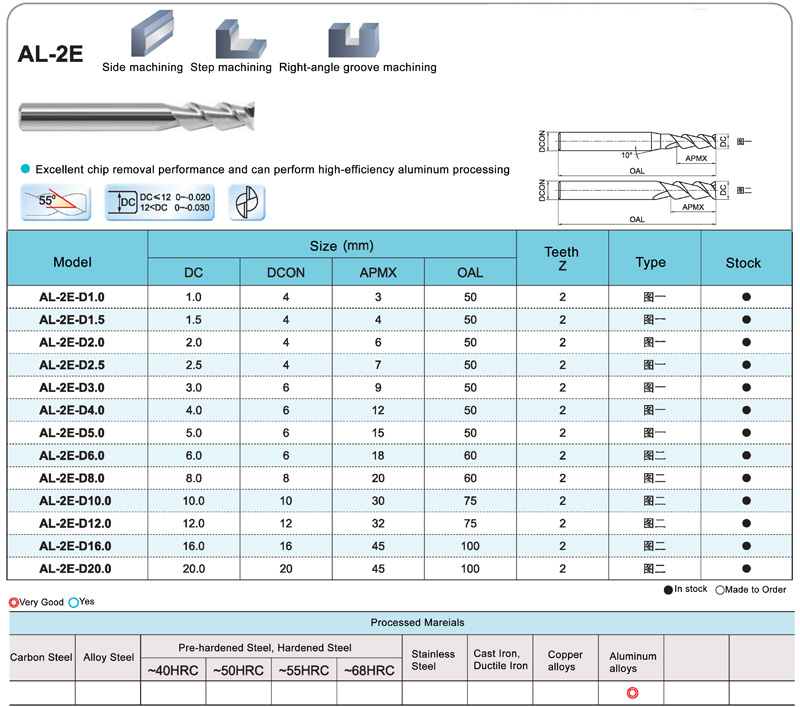The image size is (800, 707).
Task: Click the stock dot for AL-2E-D4.0
Action: (746, 410)
